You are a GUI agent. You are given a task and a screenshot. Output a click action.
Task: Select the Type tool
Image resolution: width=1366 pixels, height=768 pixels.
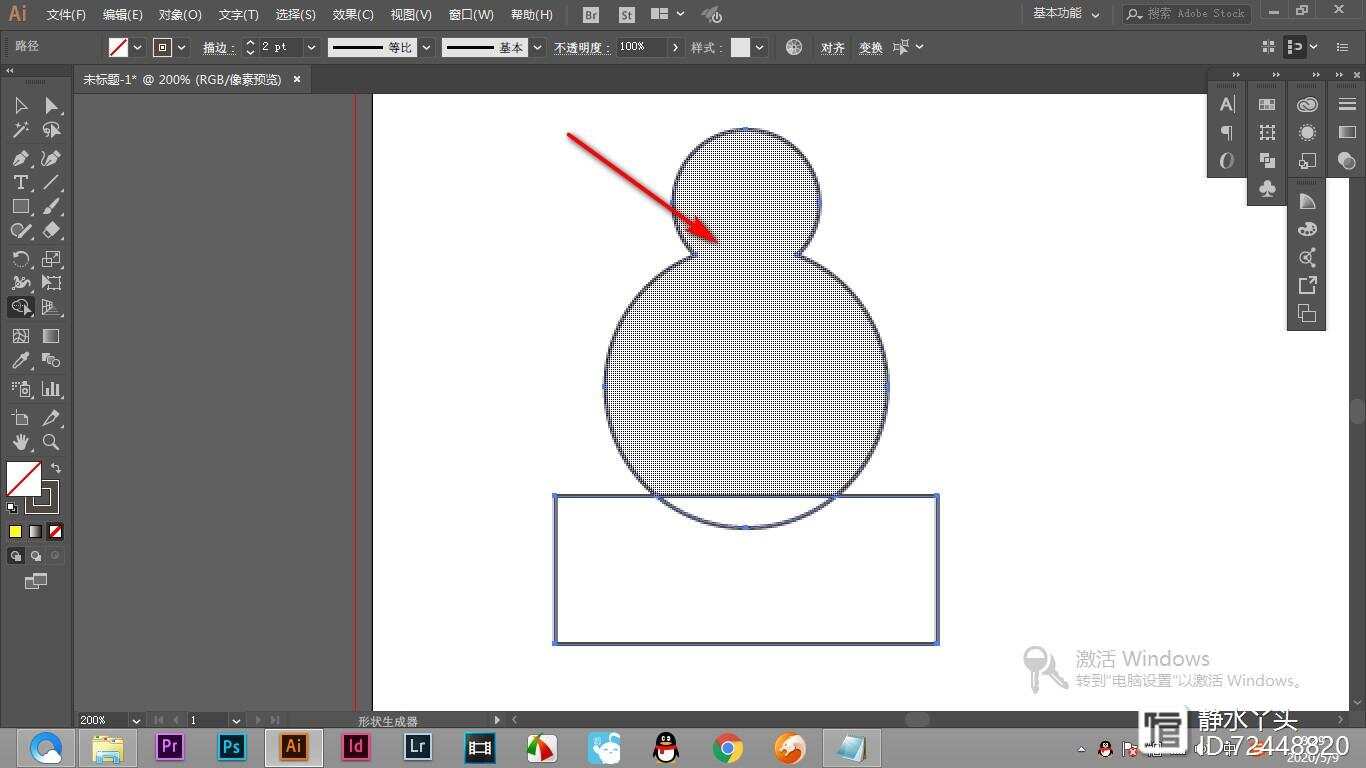[20, 182]
